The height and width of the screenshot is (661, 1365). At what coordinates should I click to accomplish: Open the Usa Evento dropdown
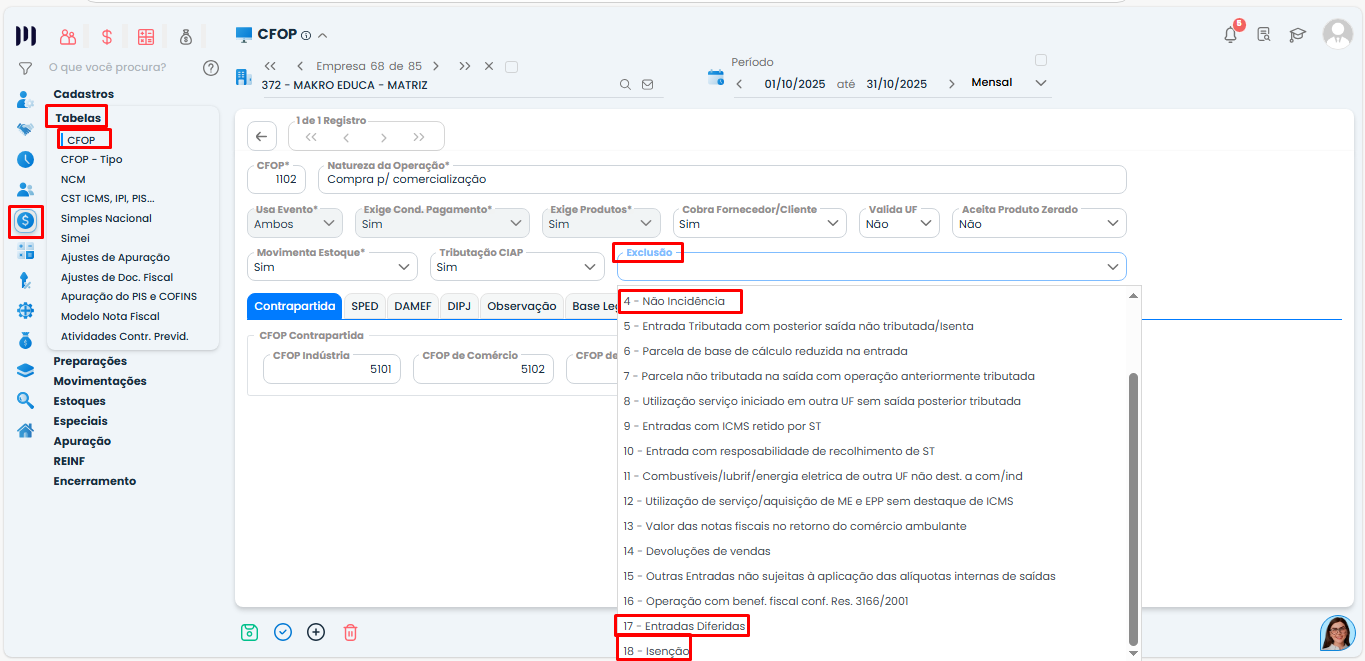point(298,224)
